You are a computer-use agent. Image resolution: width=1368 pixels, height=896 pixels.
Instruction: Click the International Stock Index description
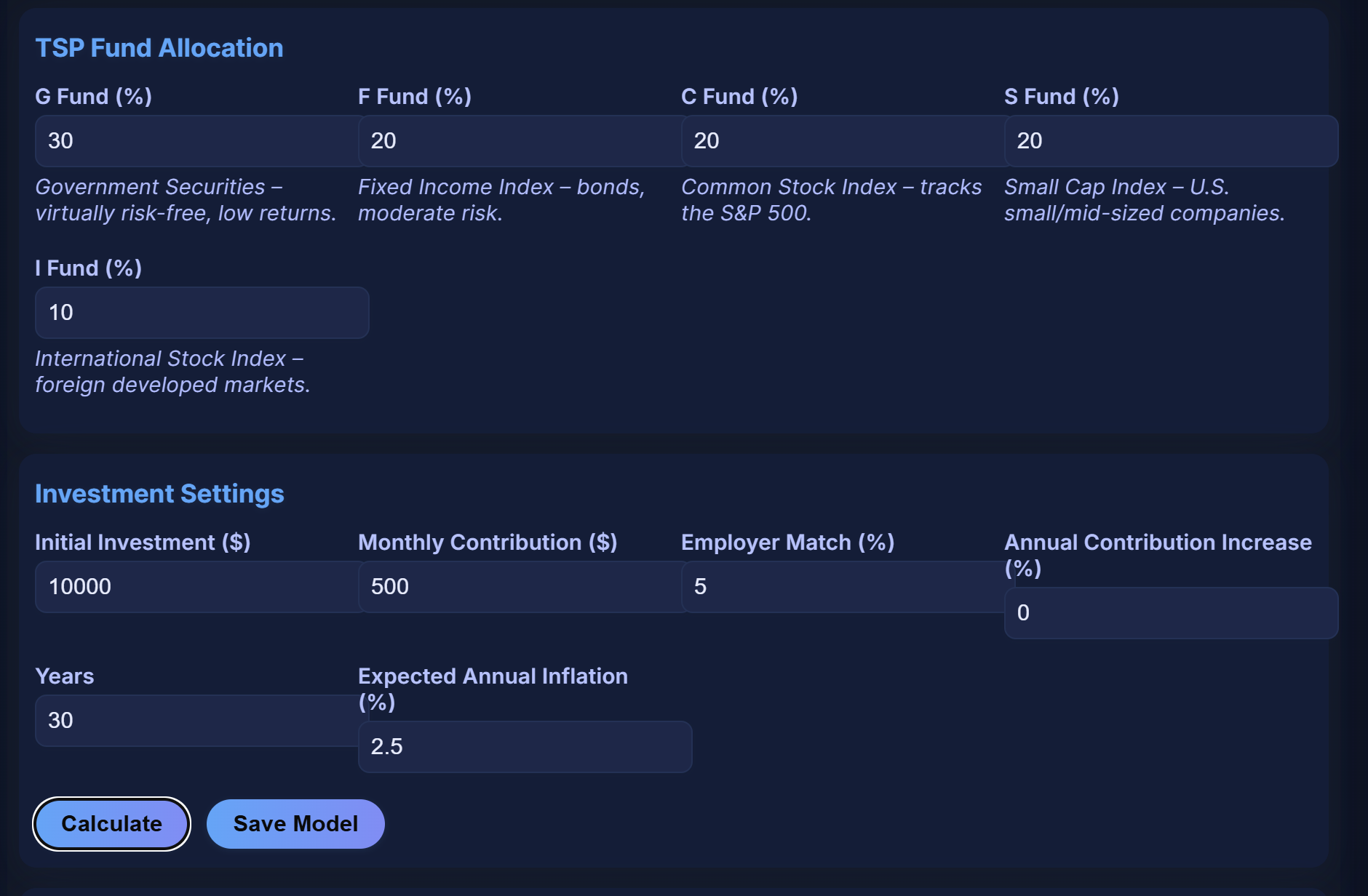(172, 372)
